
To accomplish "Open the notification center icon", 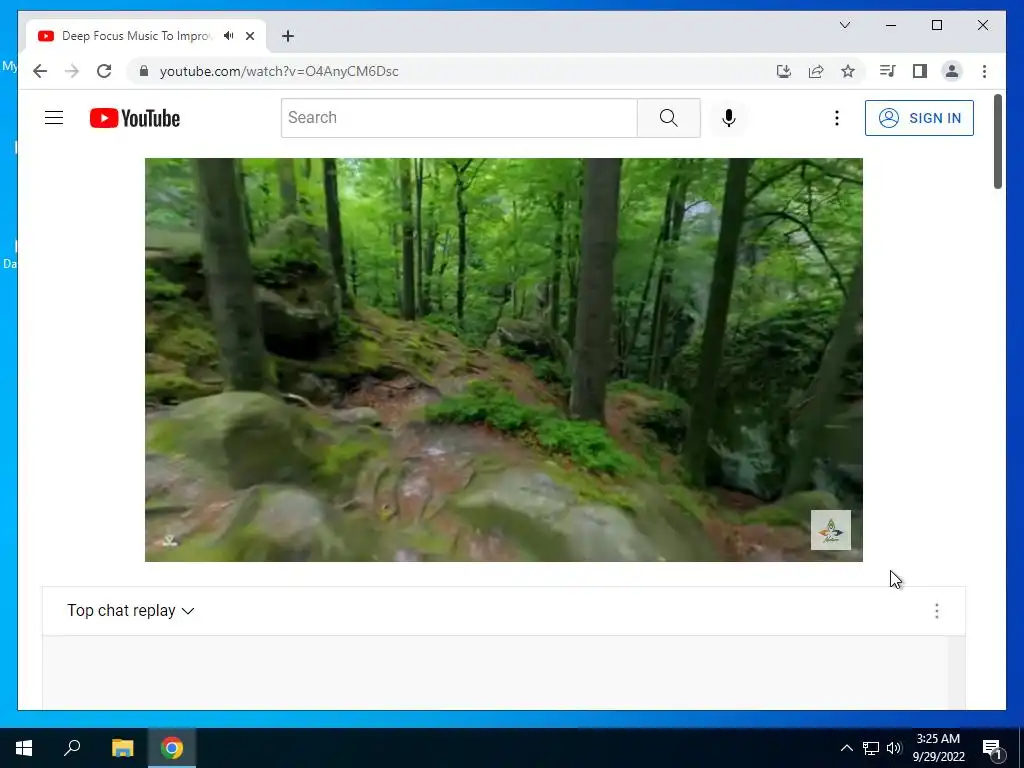I will click(x=992, y=749).
